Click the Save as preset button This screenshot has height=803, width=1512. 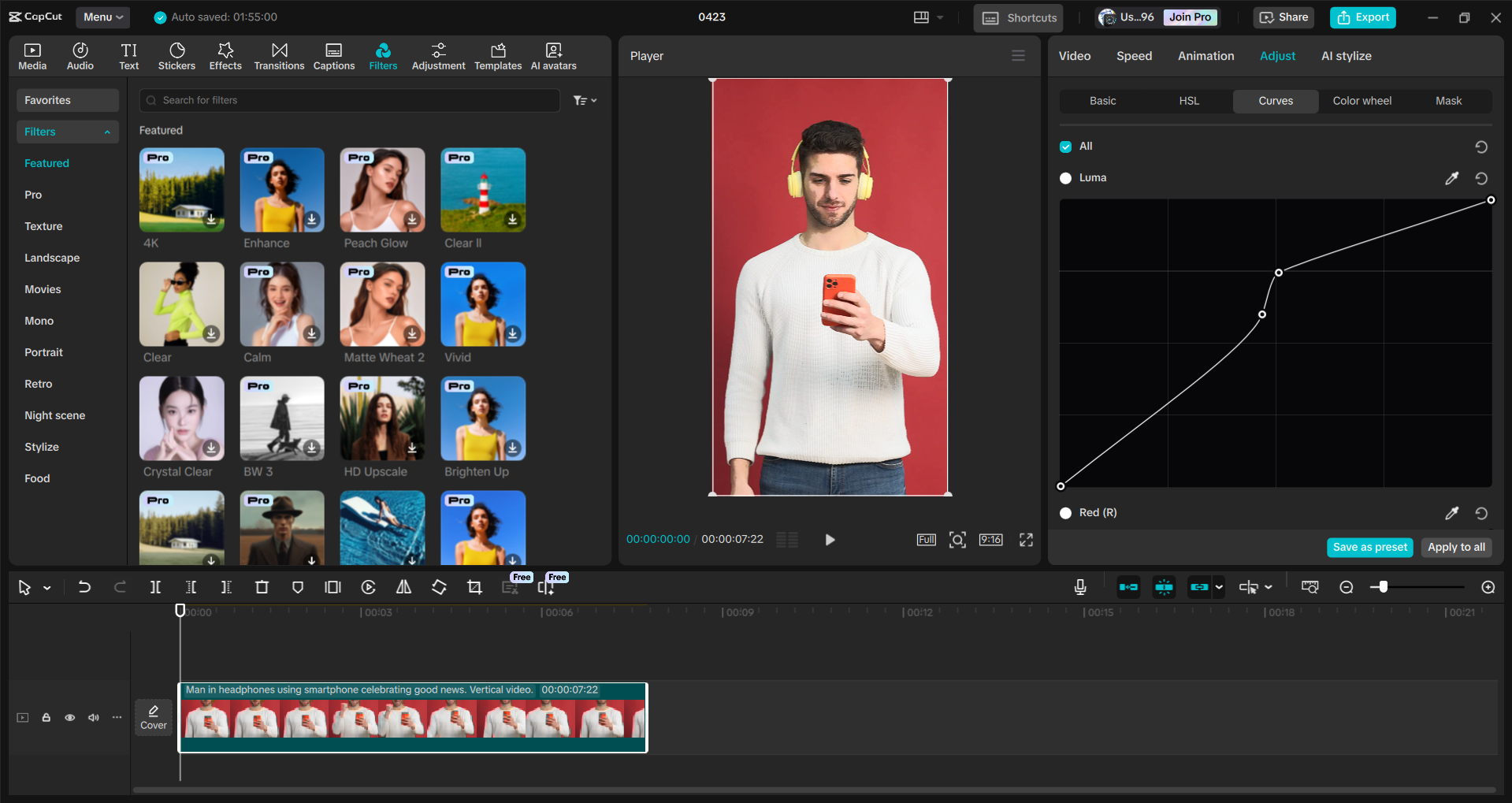coord(1369,547)
